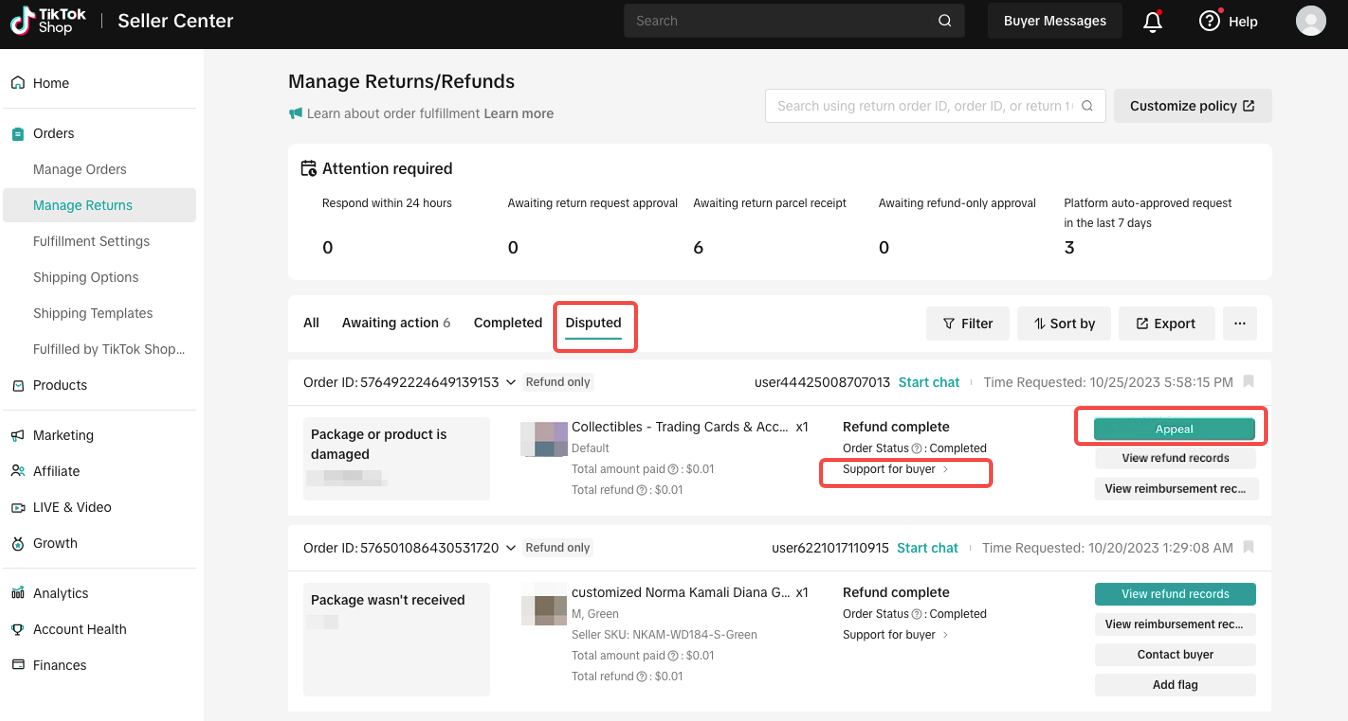Open the Help question mark icon
The width and height of the screenshot is (1348, 721).
1210,21
